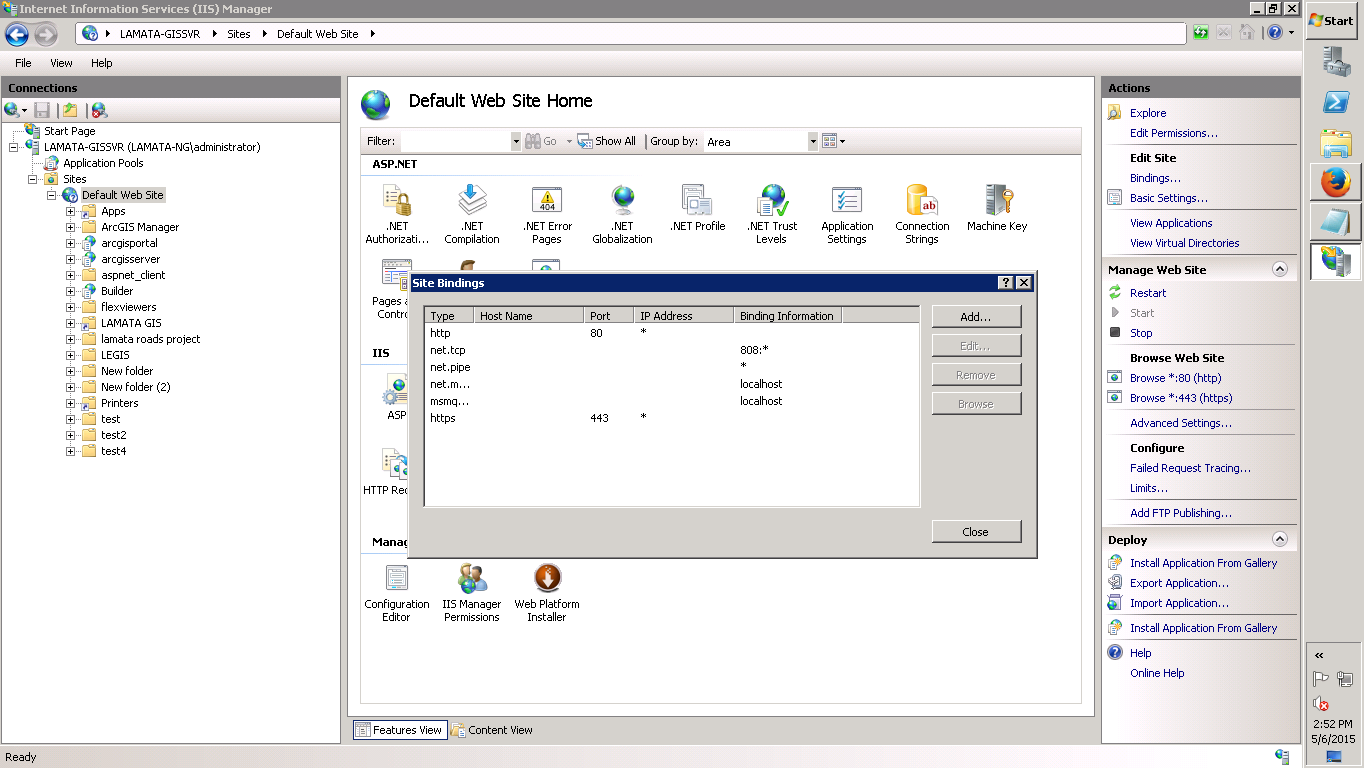Open the Help icon beside the address bar
The width and height of the screenshot is (1364, 768).
[1275, 33]
